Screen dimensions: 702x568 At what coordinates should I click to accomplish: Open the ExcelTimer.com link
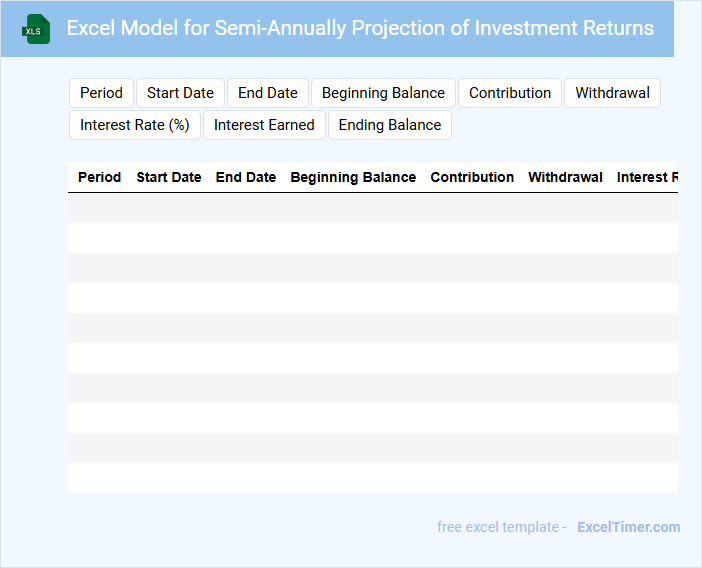[628, 527]
